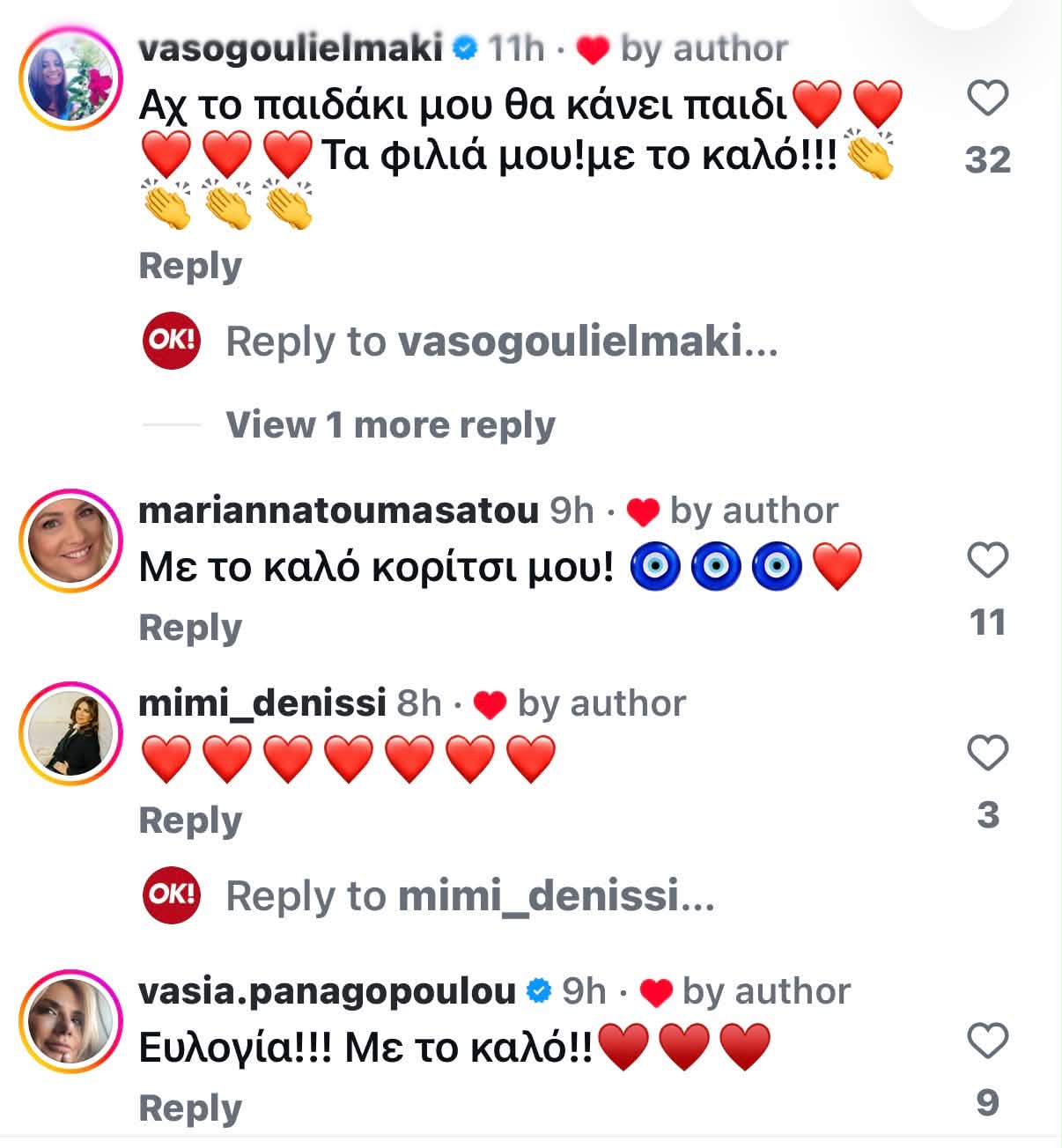Reply to vasogoulielmaki's comment
Screen dimensions: 1062x1148
tap(190, 266)
